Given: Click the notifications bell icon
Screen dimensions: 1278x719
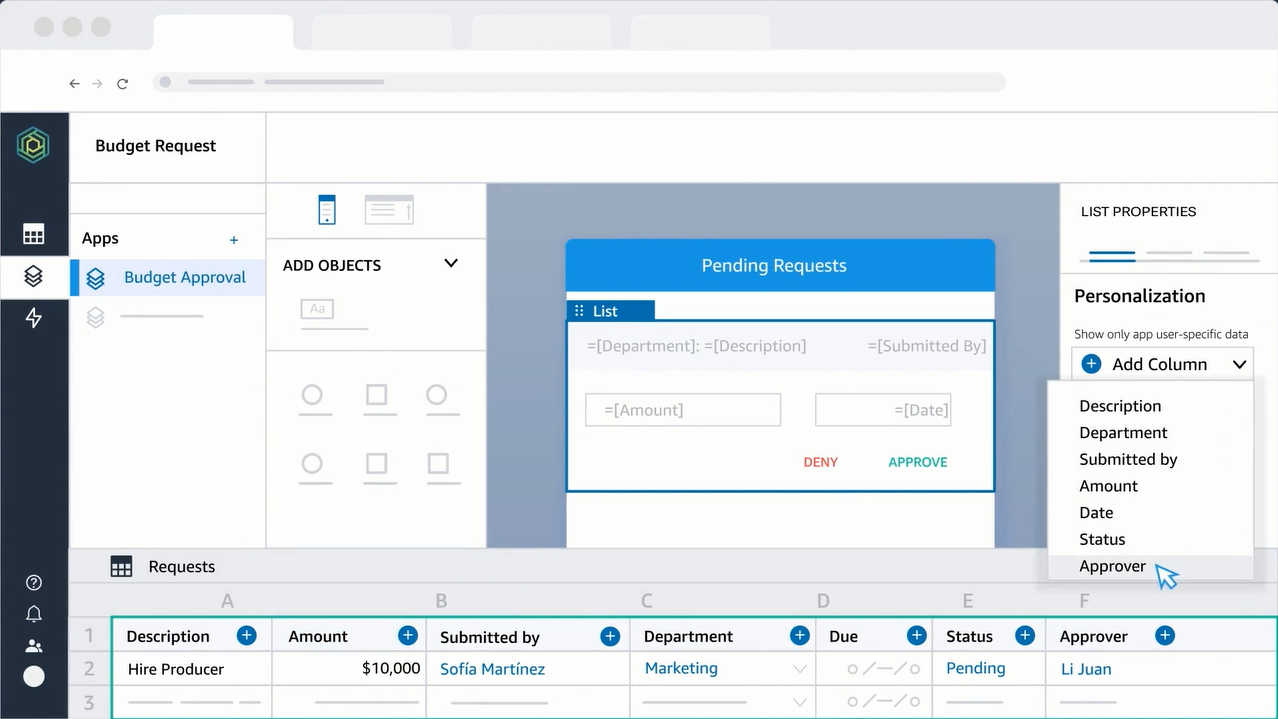Looking at the screenshot, I should 34,614.
